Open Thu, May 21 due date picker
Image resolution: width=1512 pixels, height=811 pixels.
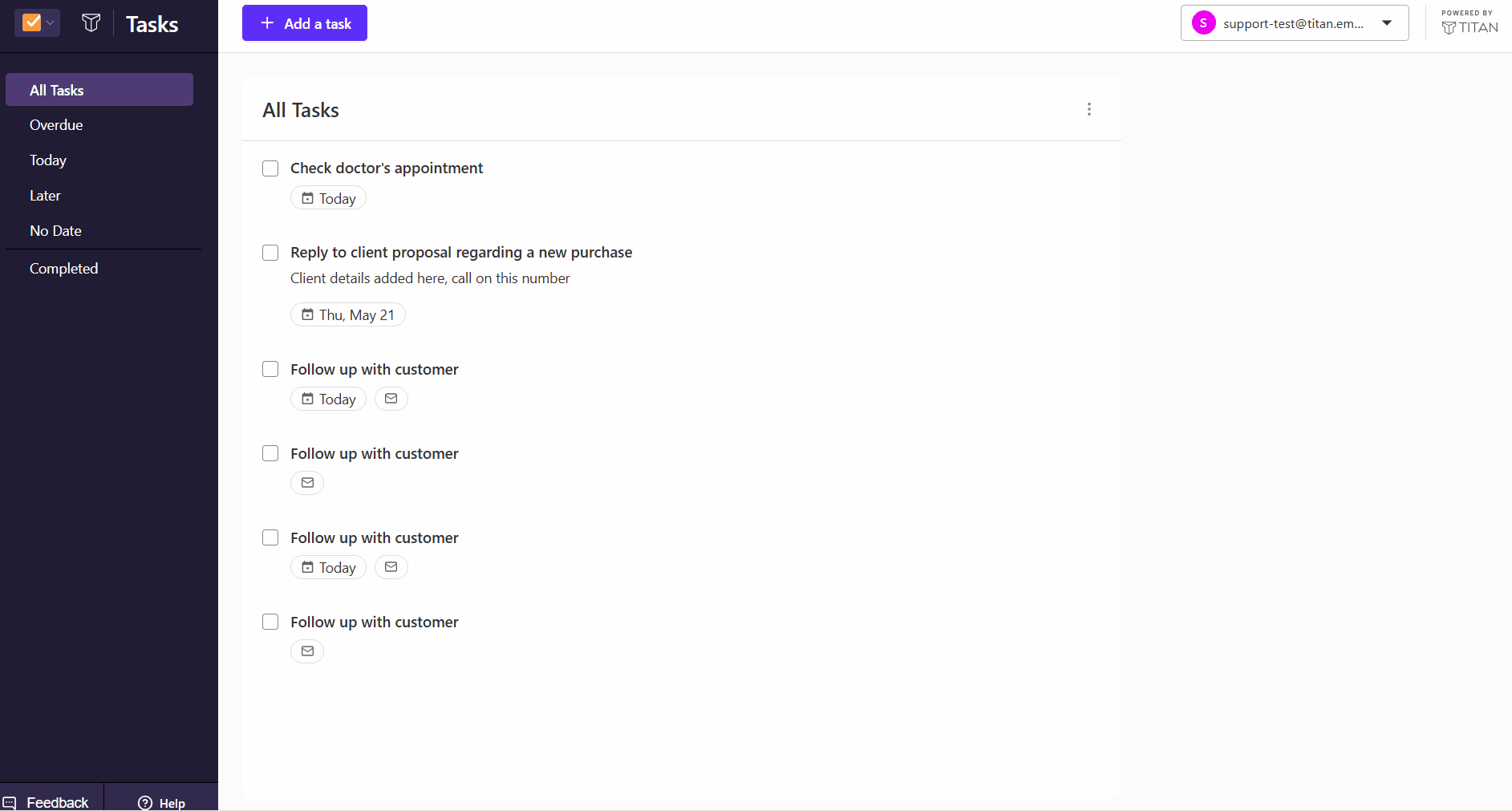[348, 314]
